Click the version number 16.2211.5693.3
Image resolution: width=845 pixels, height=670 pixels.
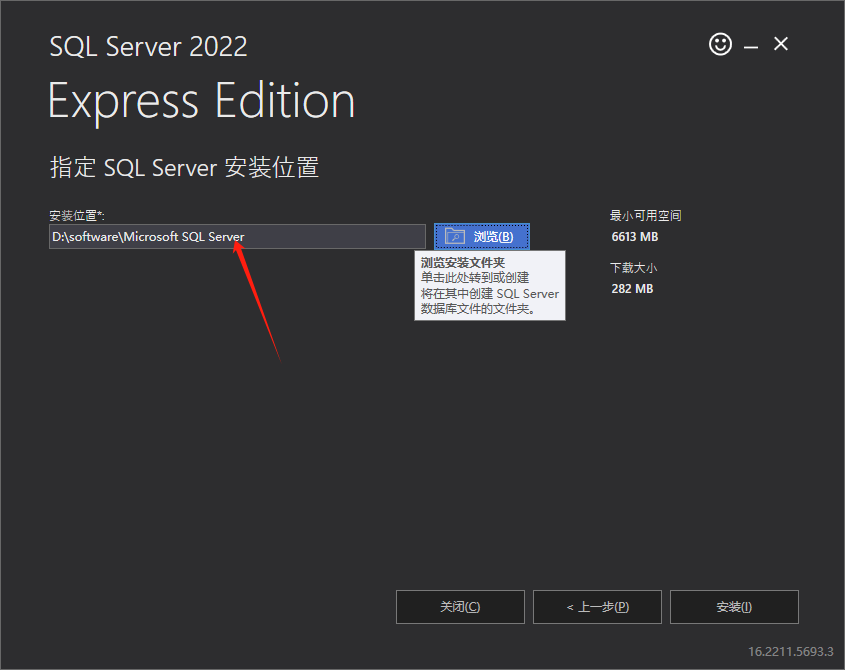[x=791, y=651]
